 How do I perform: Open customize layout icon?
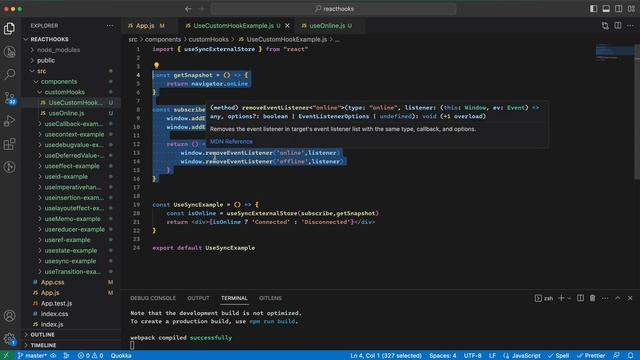point(631,9)
